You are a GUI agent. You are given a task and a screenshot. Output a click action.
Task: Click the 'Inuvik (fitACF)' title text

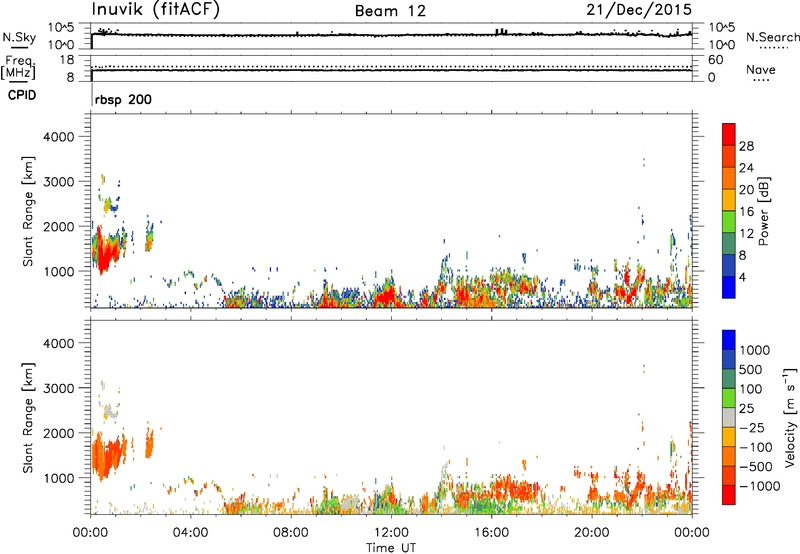(156, 9)
